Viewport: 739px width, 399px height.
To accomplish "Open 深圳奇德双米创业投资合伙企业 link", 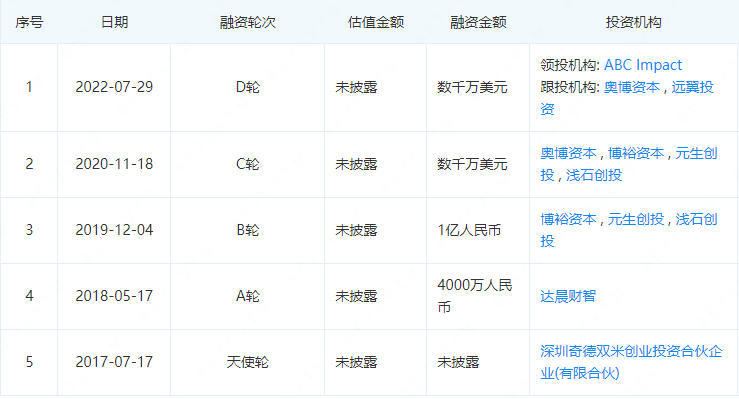I will [x=631, y=362].
